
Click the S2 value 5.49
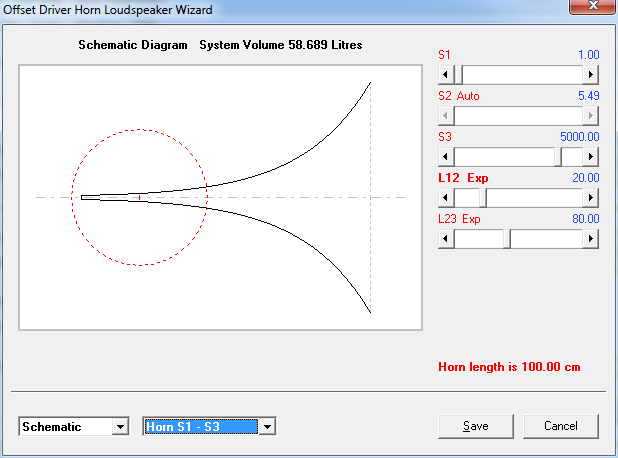pos(588,96)
